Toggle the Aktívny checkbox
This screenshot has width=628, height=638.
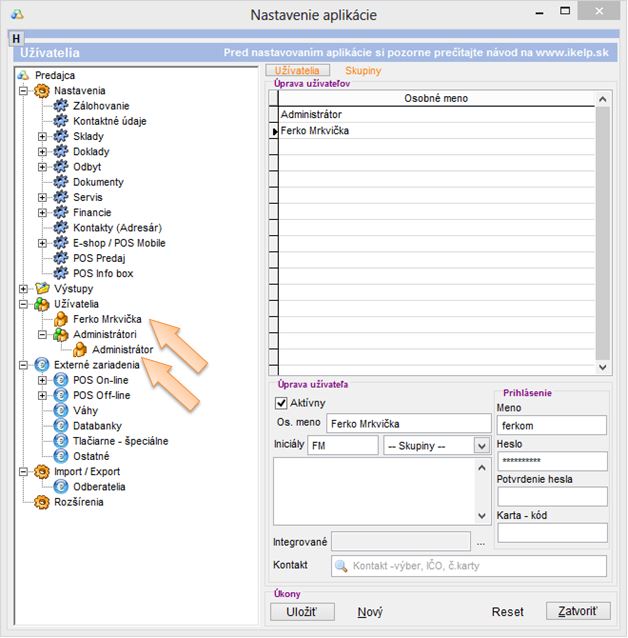(281, 403)
